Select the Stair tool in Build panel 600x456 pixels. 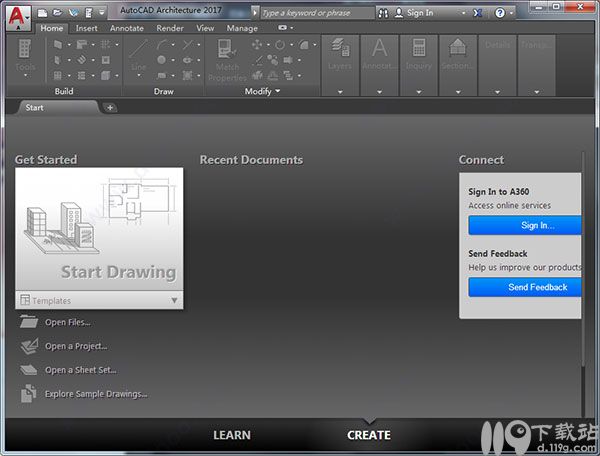82,60
